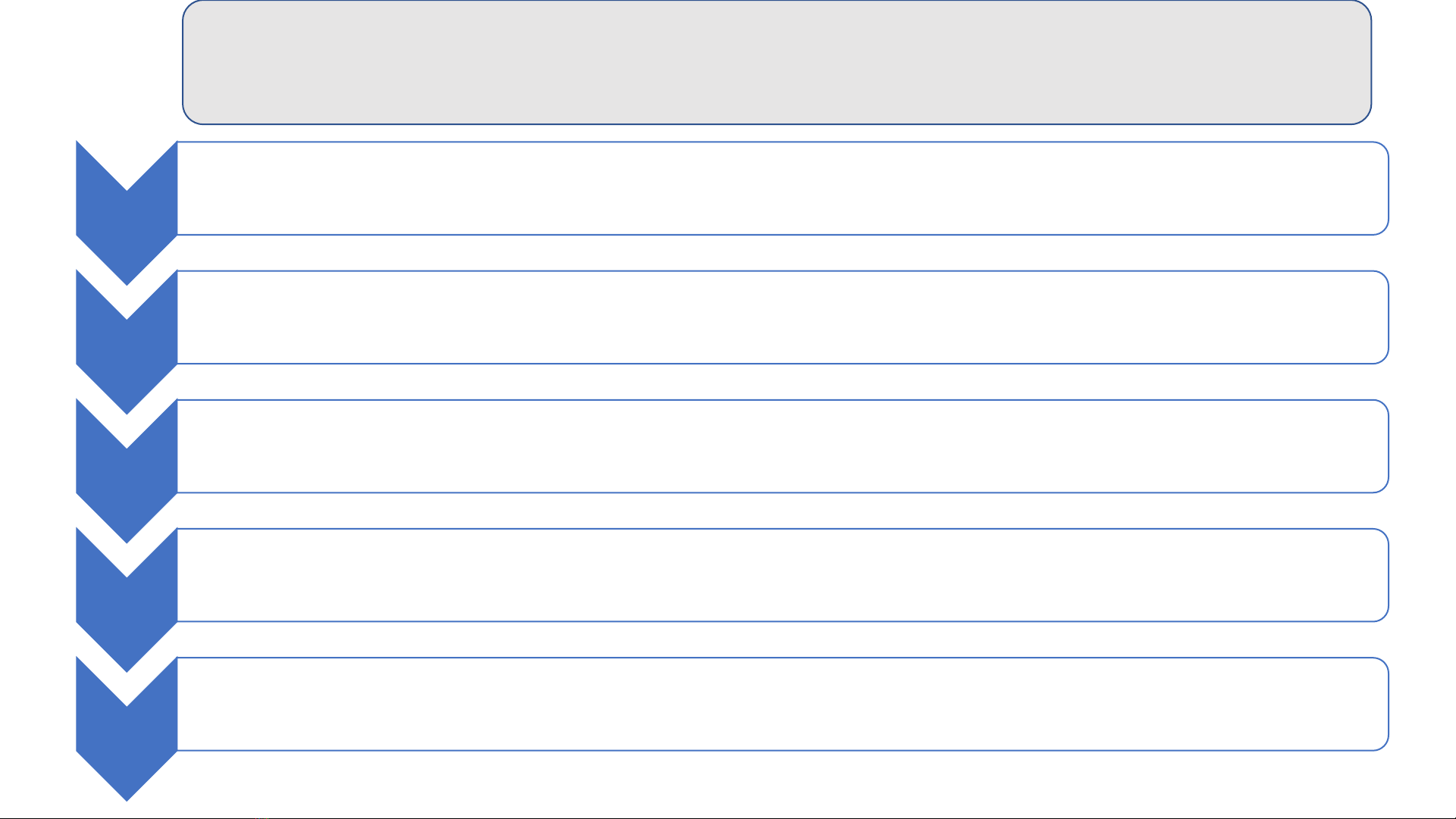Click the blue outline of the second white box
Image resolution: width=1456 pixels, height=819 pixels.
[x=783, y=270]
